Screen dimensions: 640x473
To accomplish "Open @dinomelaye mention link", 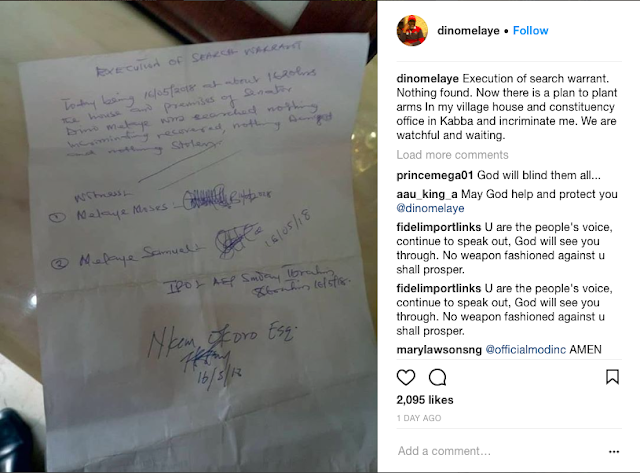I will [430, 208].
